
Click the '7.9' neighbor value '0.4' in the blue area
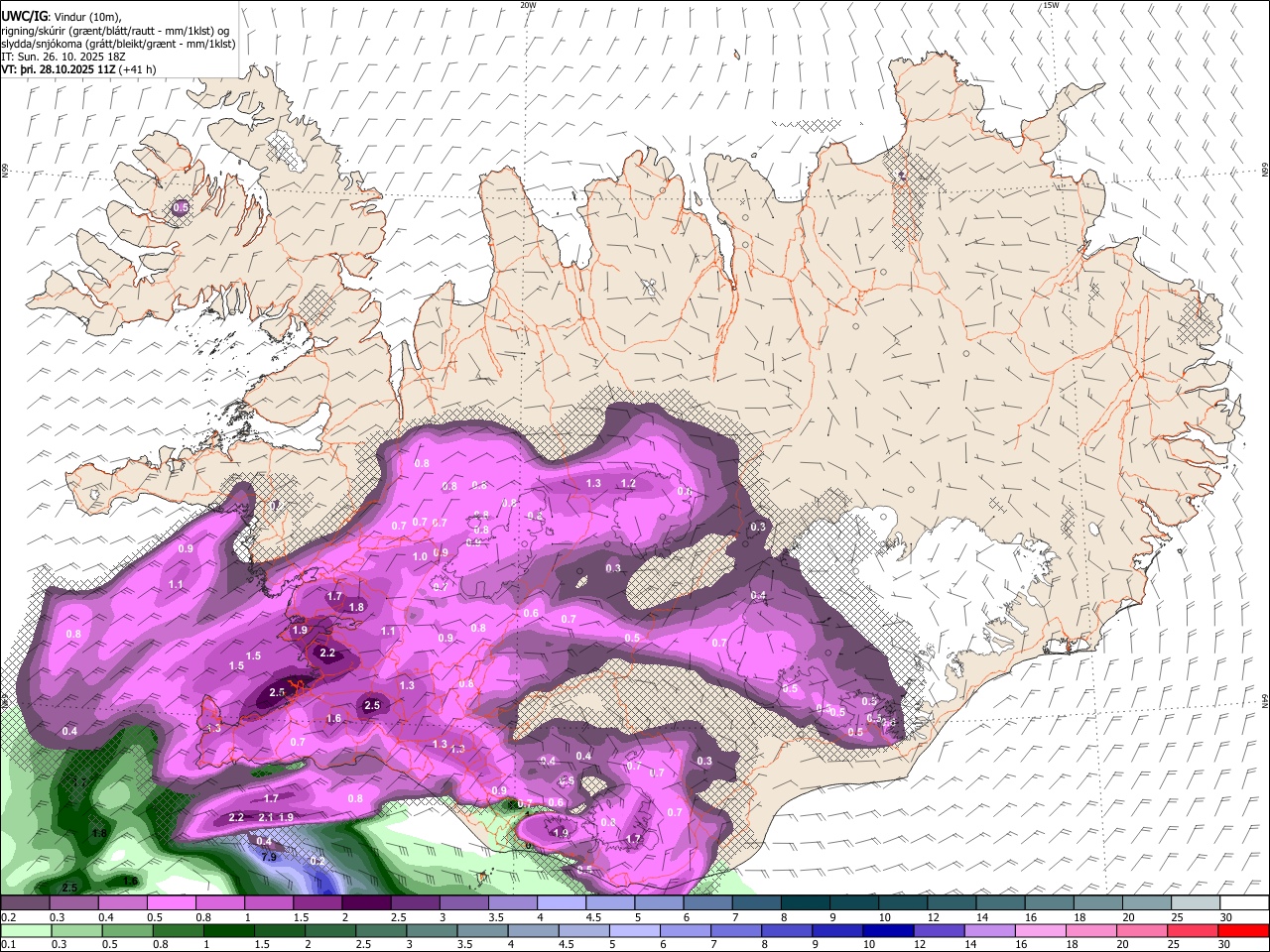coord(265,841)
